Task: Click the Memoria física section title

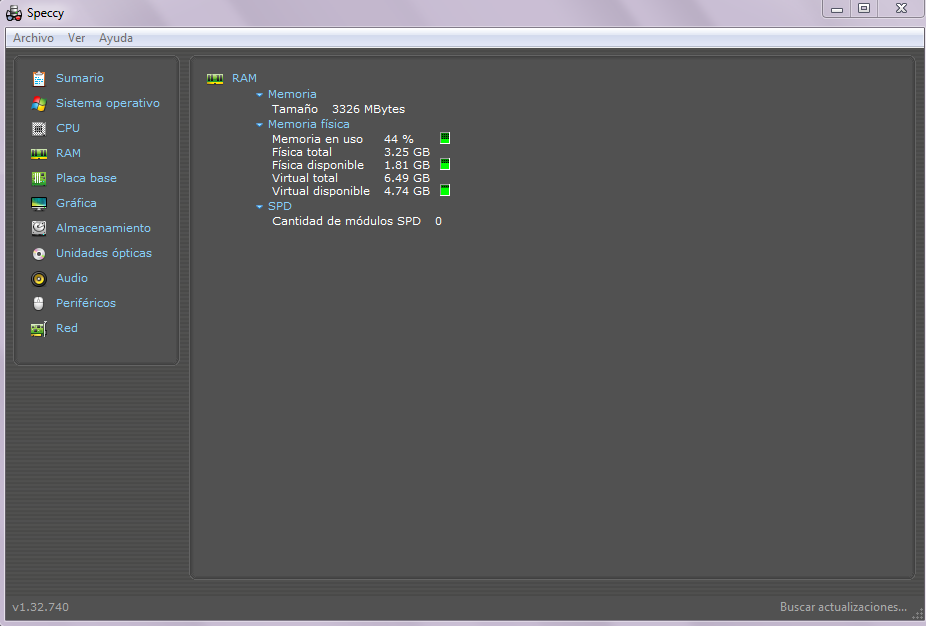Action: pos(308,124)
